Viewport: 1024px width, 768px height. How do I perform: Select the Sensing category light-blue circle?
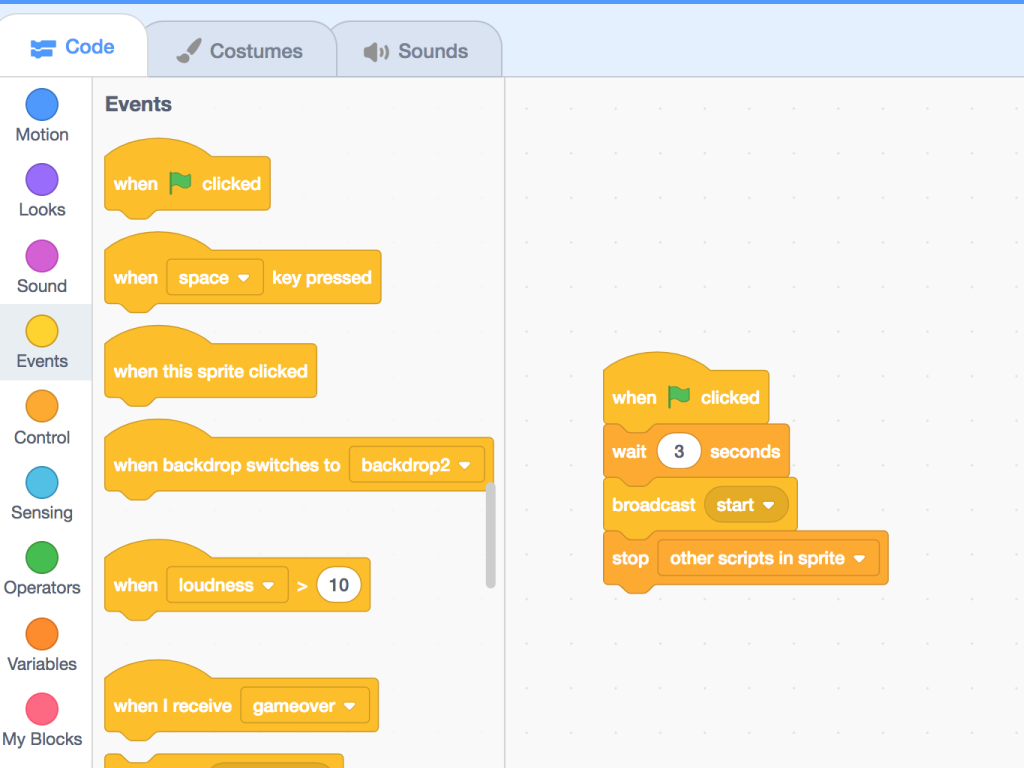[42, 483]
